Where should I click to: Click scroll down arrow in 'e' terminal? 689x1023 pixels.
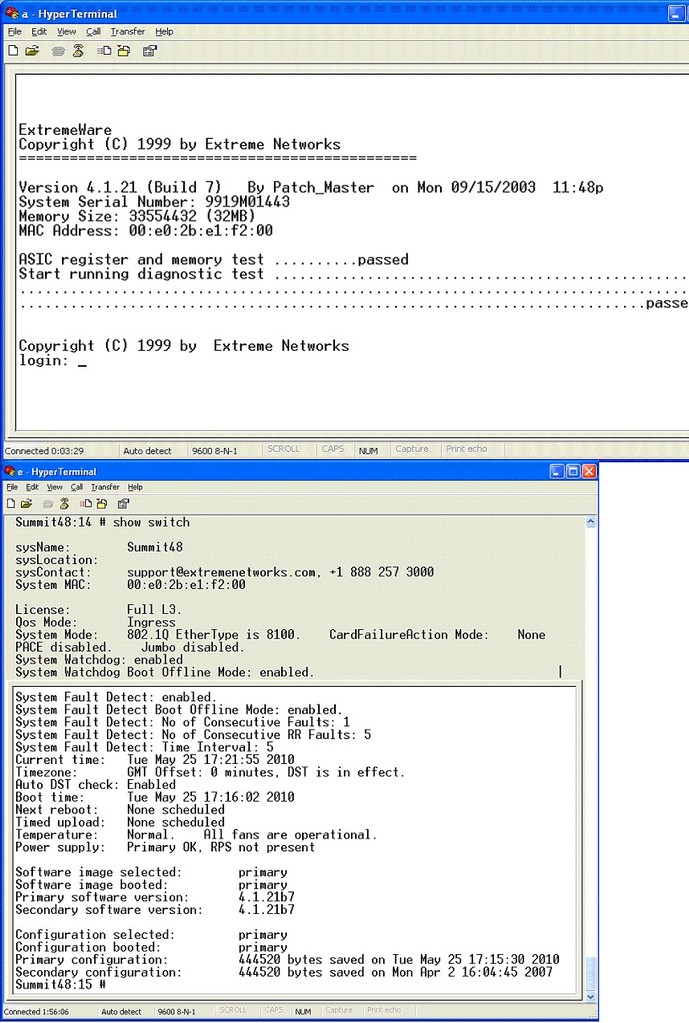pyautogui.click(x=590, y=997)
